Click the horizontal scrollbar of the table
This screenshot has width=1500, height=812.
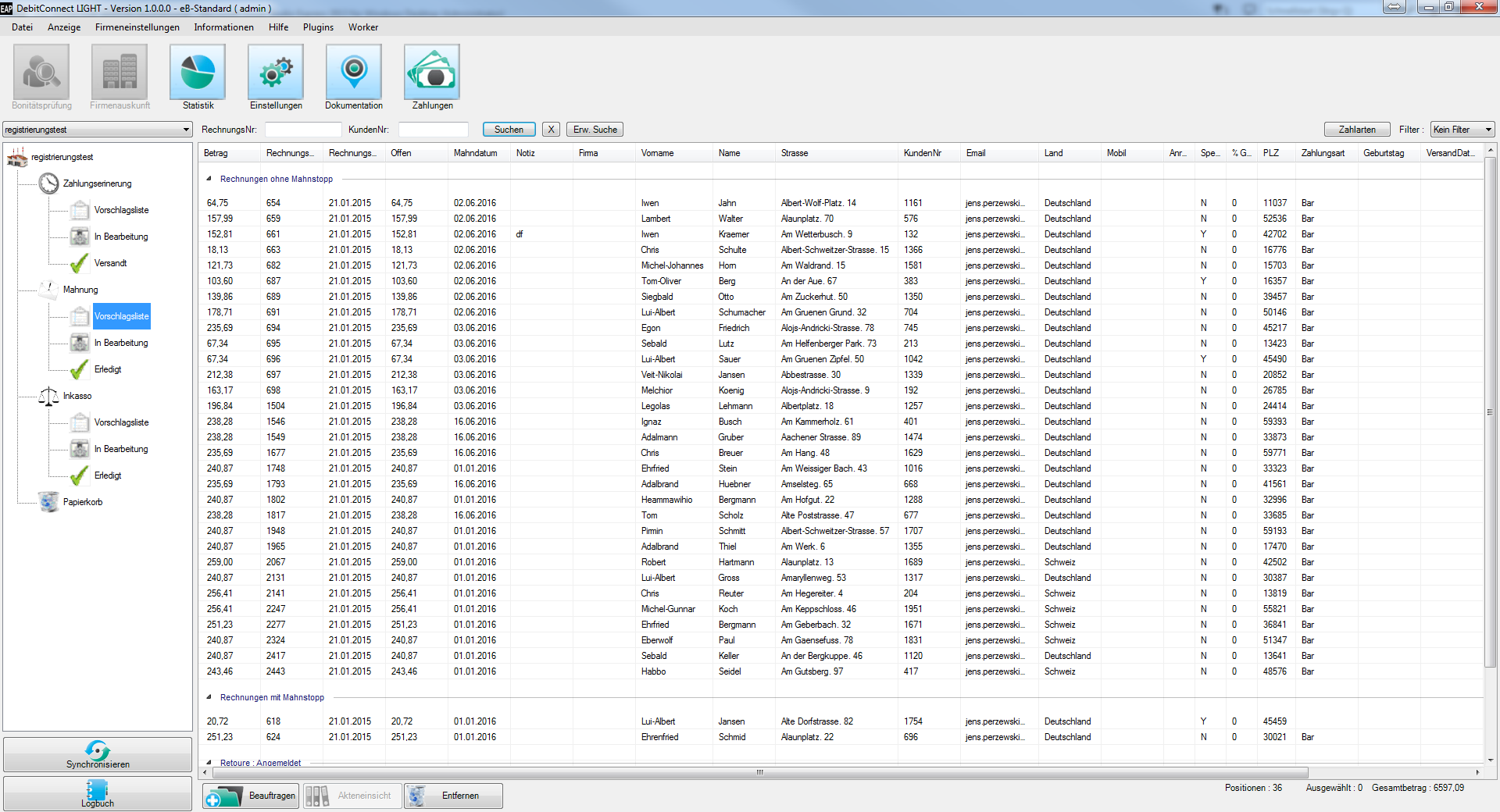tap(759, 772)
